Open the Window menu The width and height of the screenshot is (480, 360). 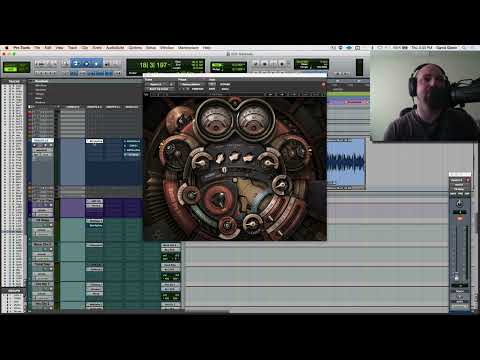(167, 48)
